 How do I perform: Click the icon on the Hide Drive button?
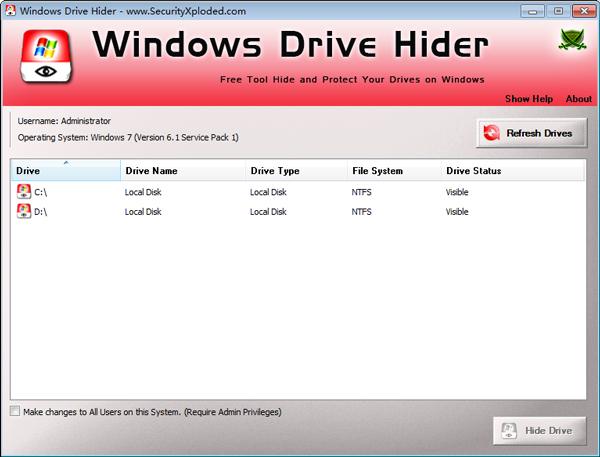click(x=509, y=431)
